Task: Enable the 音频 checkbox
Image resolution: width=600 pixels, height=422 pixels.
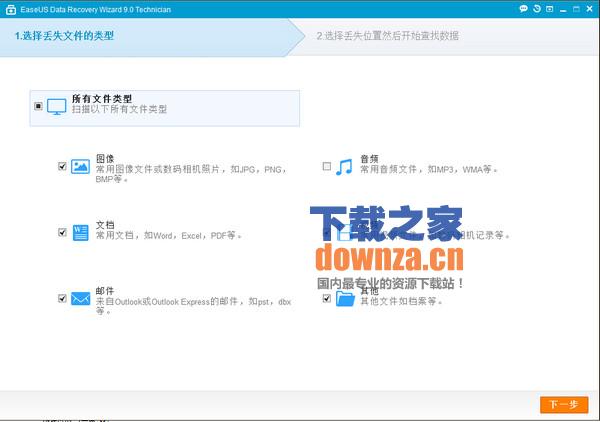Action: [327, 166]
